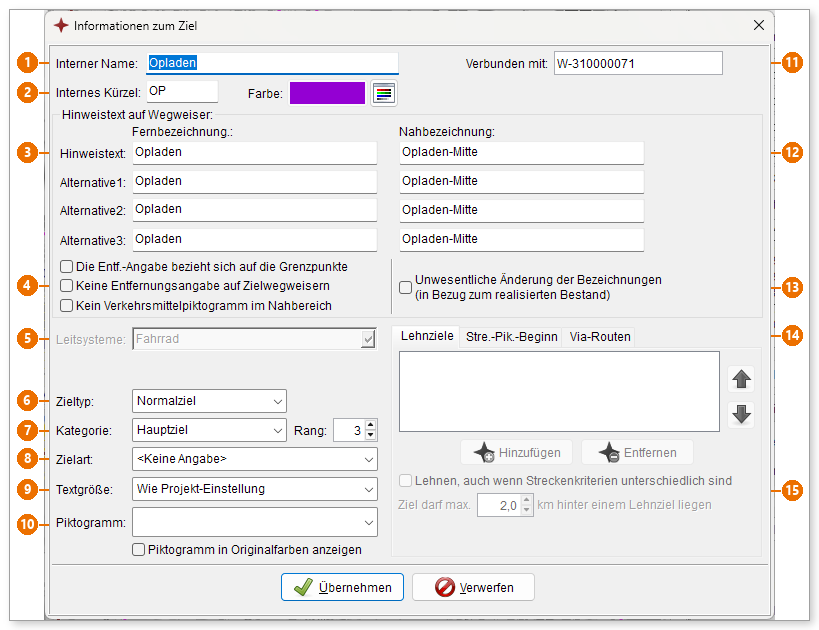Click Hinzufügen to add a Lehnziel
The width and height of the screenshot is (819, 630).
tap(517, 452)
